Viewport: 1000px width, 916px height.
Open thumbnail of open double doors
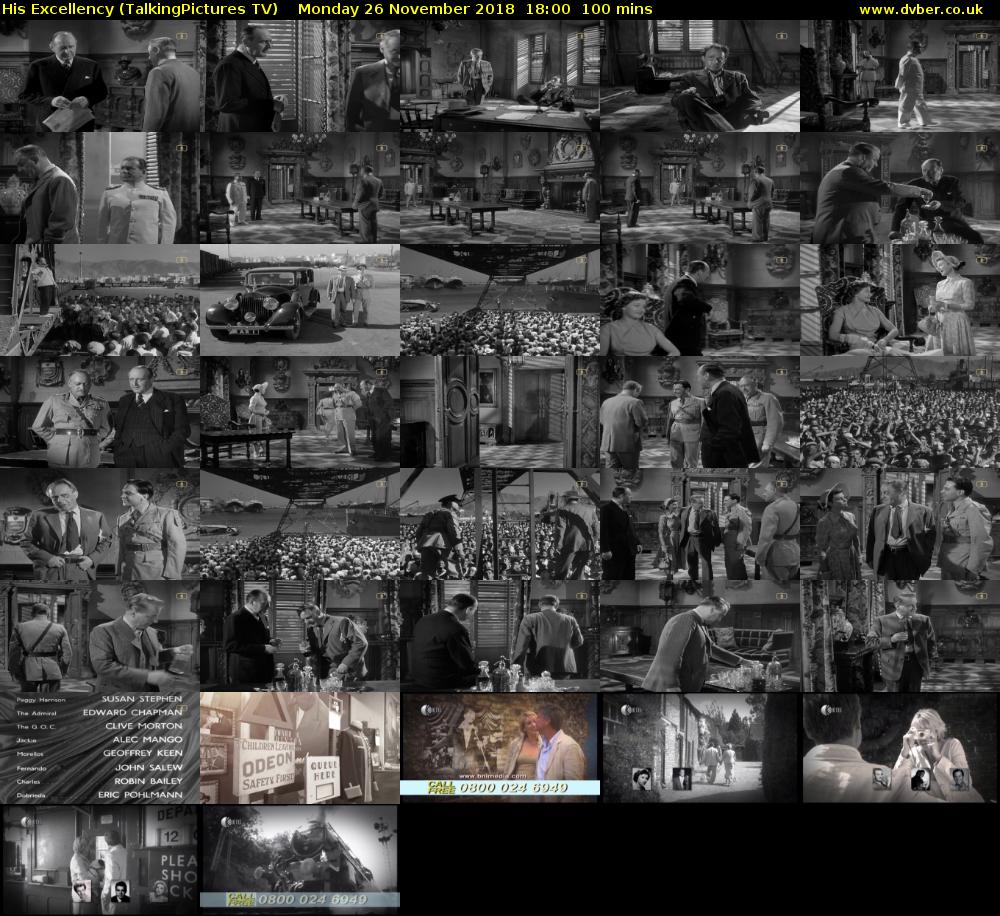point(499,412)
